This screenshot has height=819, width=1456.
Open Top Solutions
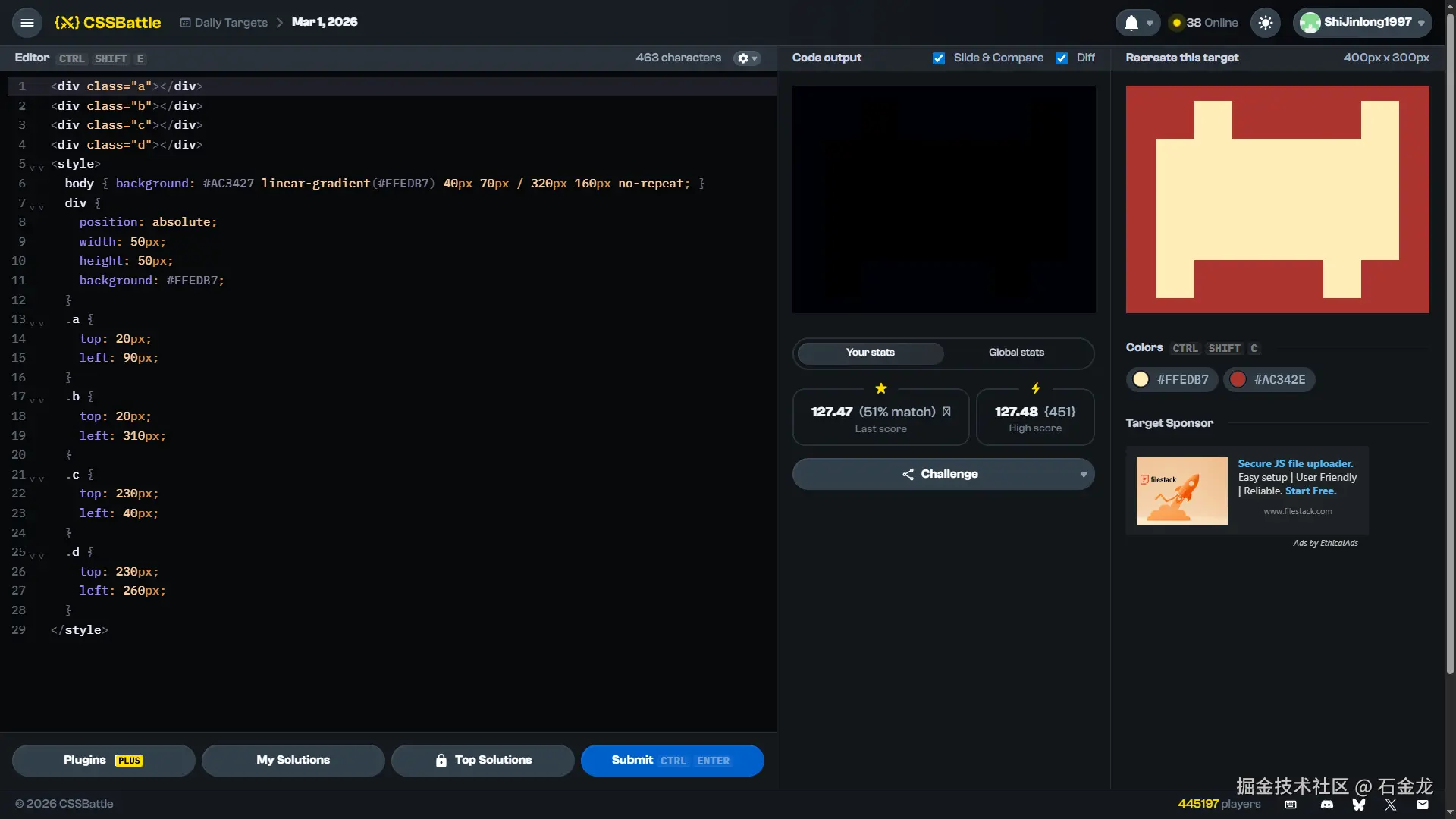point(483,761)
